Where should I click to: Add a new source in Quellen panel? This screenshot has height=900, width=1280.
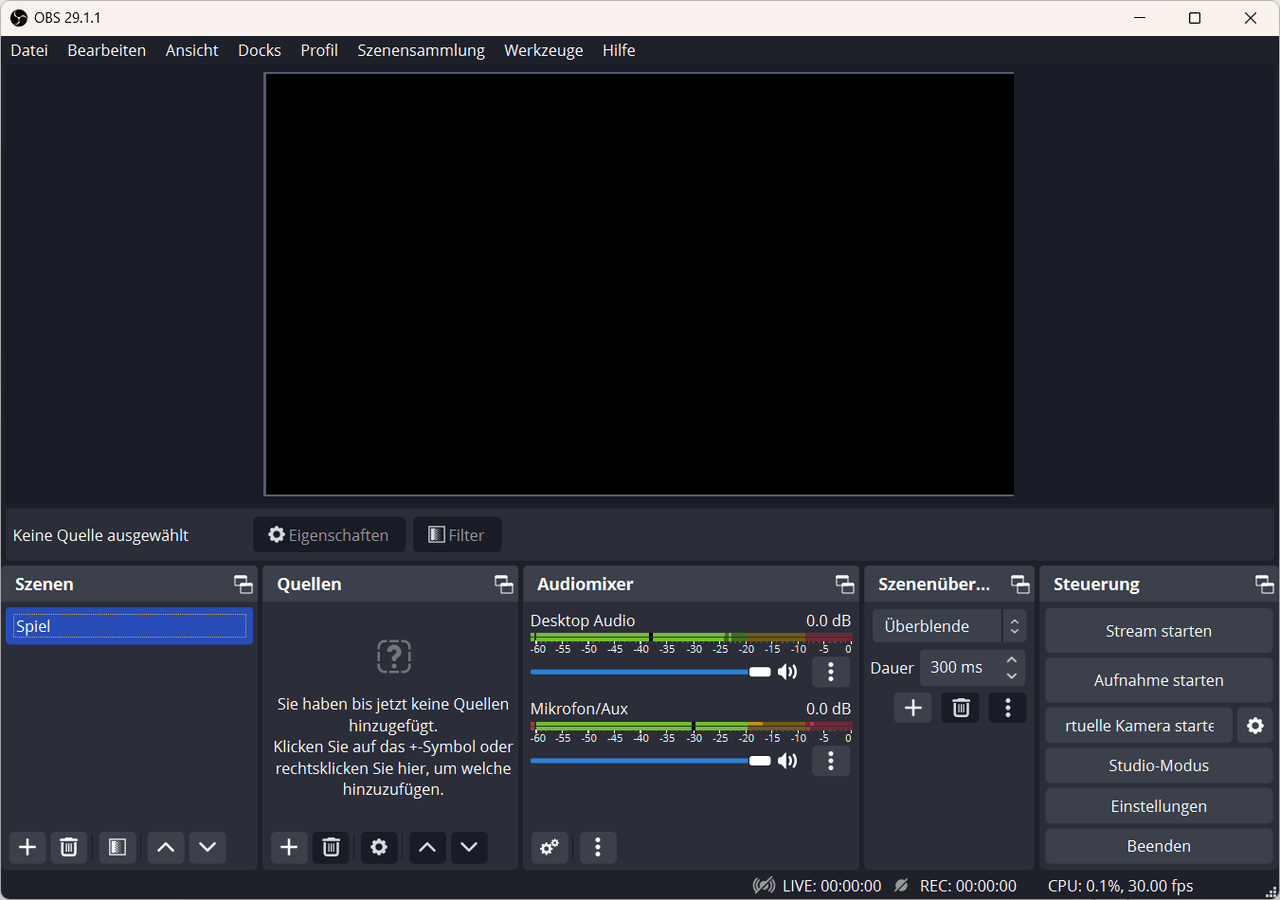point(289,847)
